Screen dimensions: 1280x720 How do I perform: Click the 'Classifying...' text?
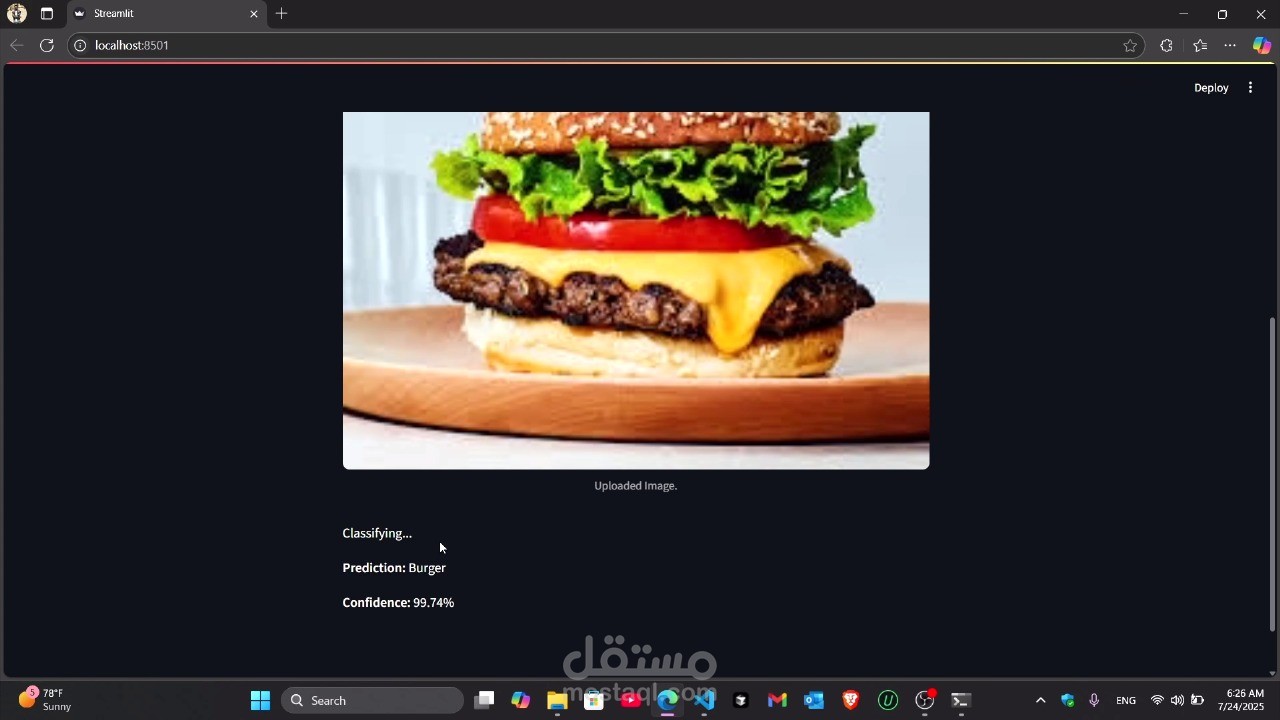coord(377,533)
